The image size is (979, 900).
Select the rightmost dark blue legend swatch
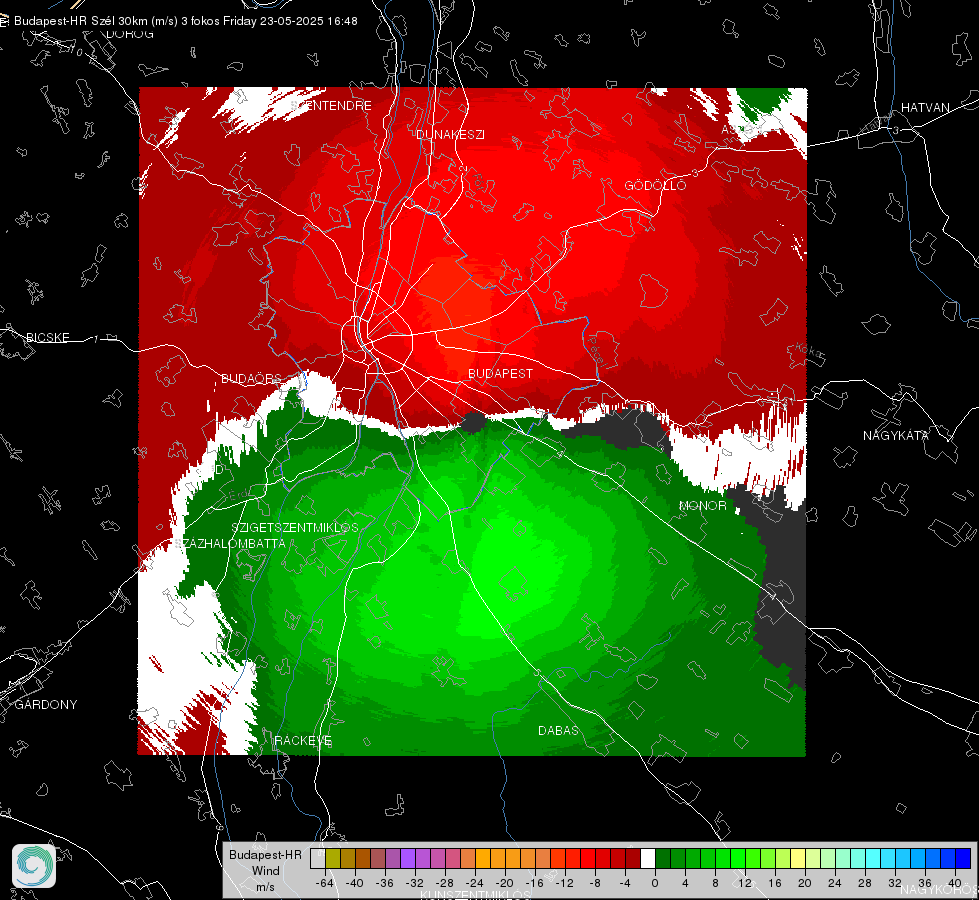pos(963,858)
